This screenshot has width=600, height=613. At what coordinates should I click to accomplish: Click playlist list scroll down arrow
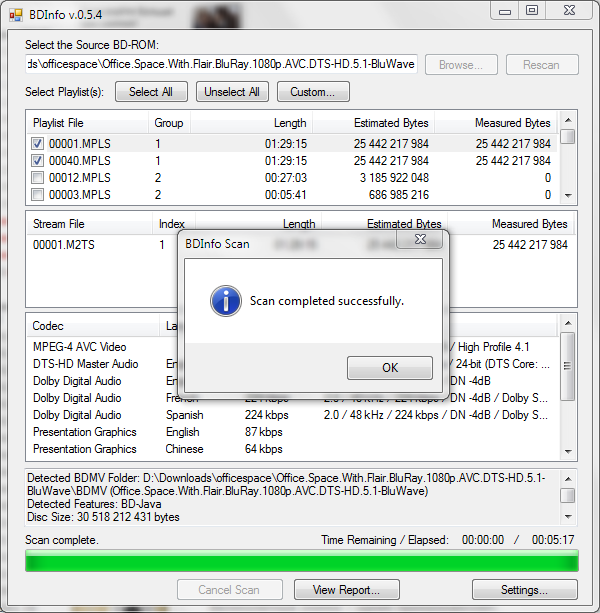click(568, 195)
